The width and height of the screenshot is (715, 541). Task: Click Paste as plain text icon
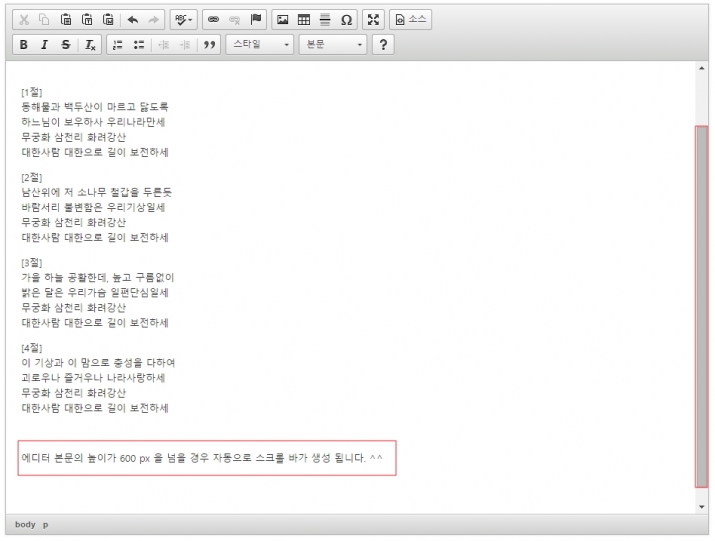[x=87, y=20]
